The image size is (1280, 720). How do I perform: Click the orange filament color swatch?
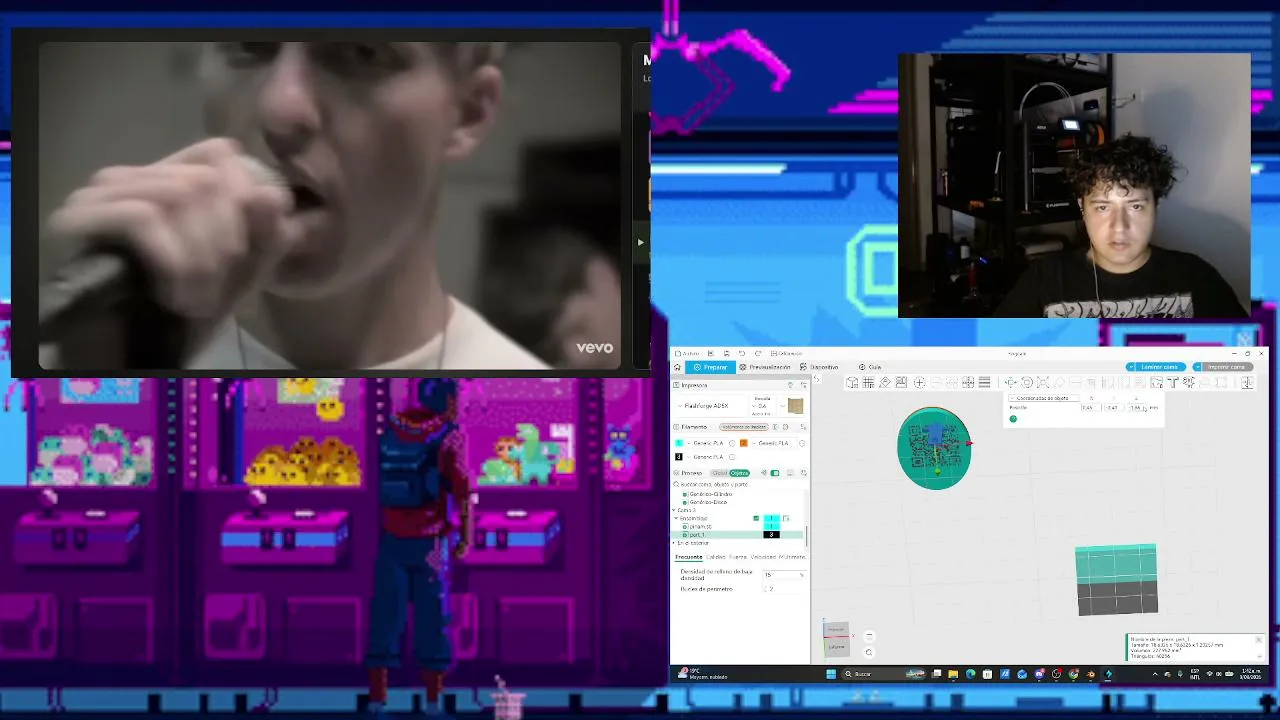point(744,443)
